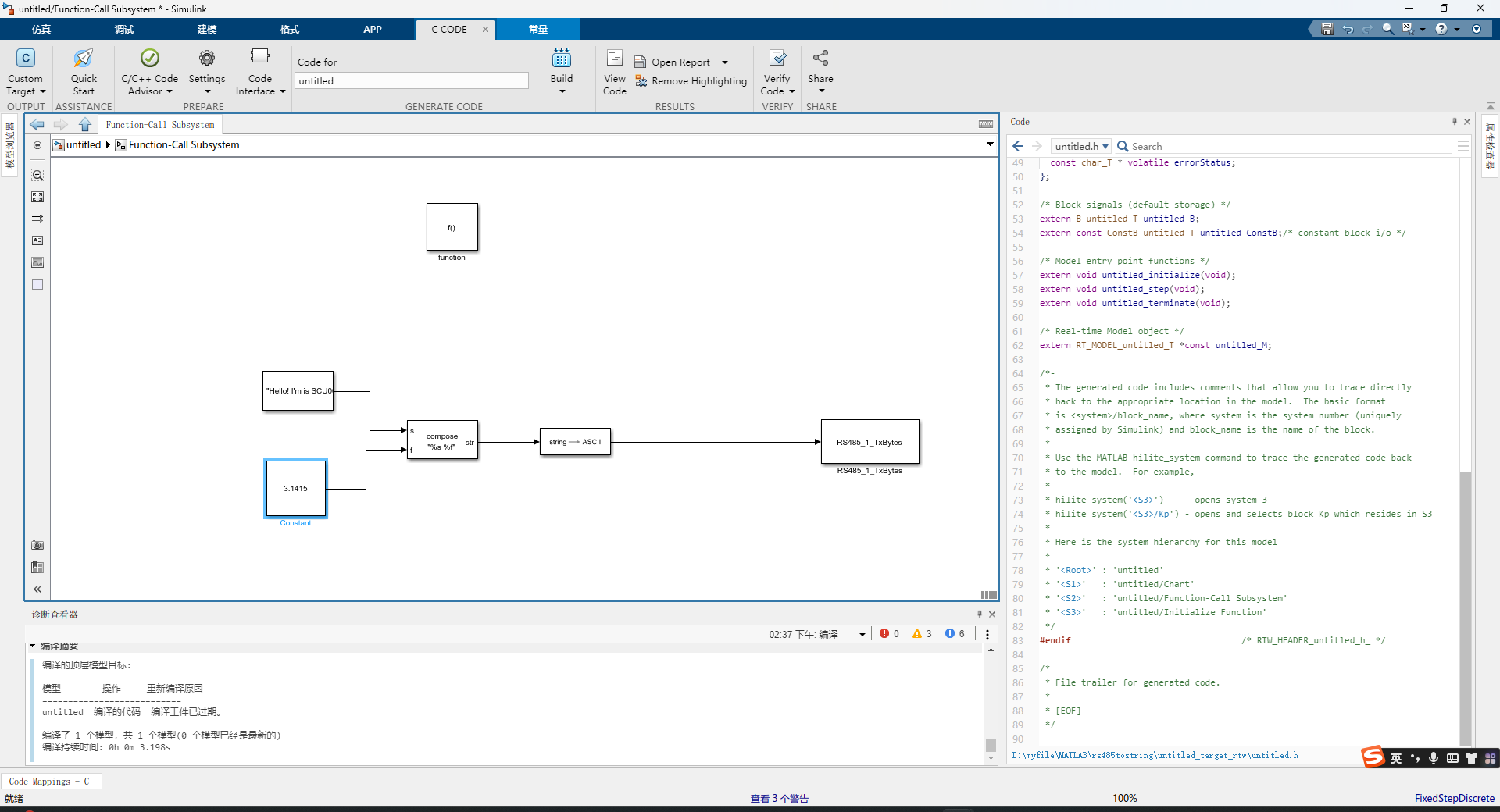This screenshot has width=1500, height=812.
Task: Open the Code Mappings - C panel
Action: pos(50,781)
